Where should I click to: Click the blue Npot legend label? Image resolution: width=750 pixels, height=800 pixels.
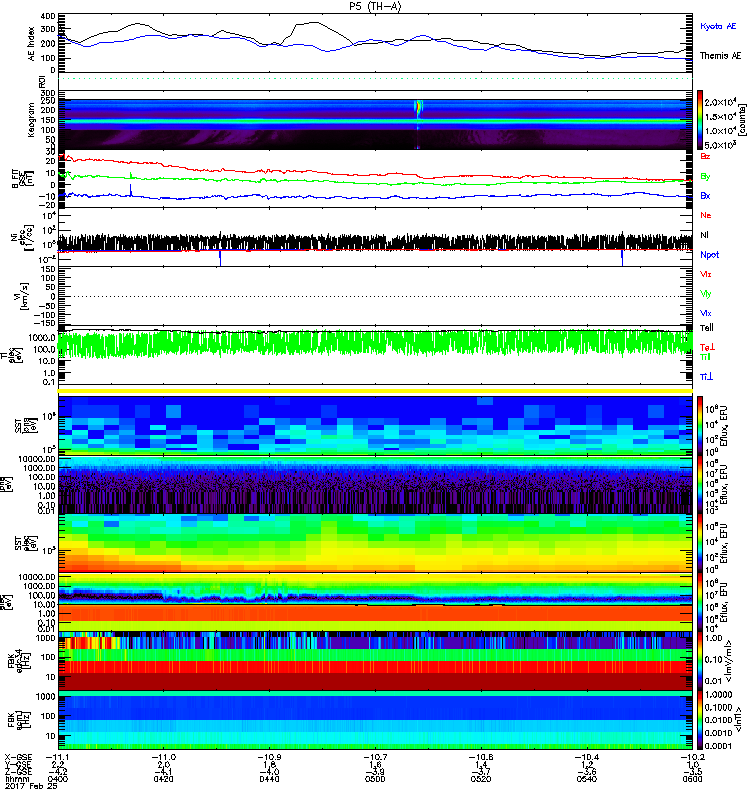pyautogui.click(x=709, y=255)
